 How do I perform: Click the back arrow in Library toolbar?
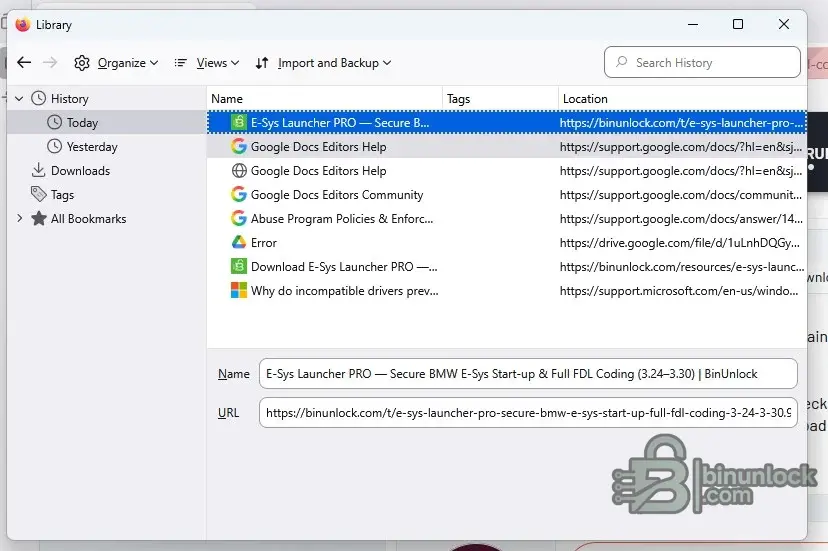pyautogui.click(x=24, y=63)
